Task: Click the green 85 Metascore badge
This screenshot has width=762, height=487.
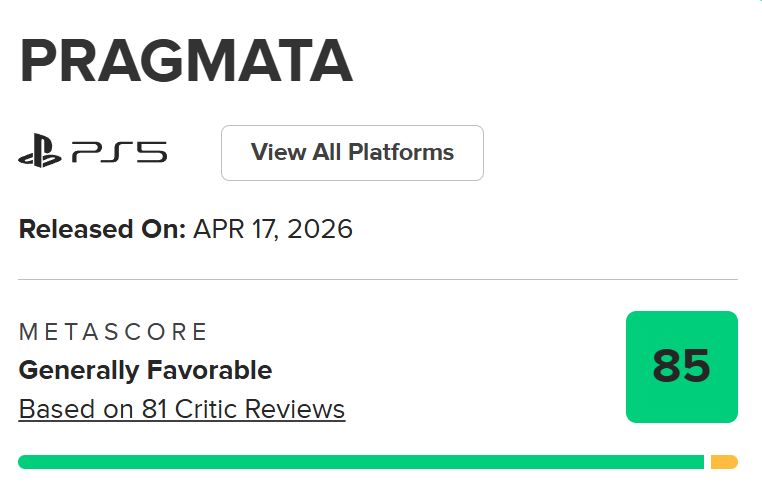Action: (681, 367)
